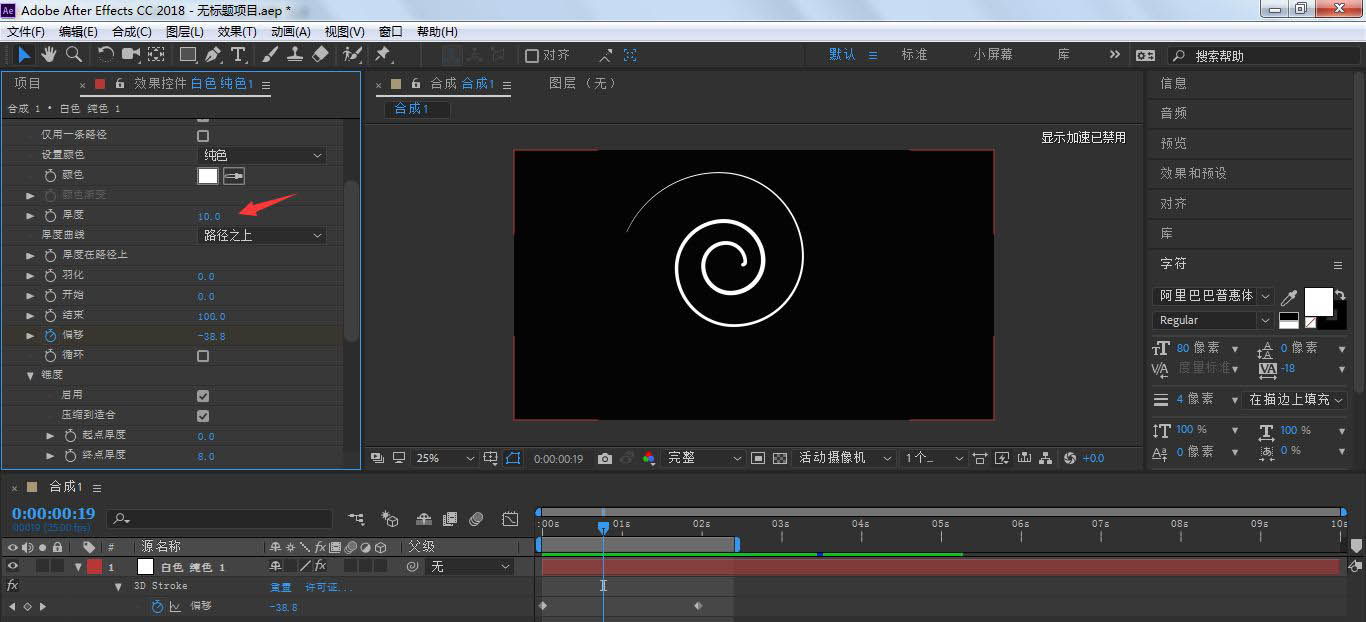Image resolution: width=1366 pixels, height=622 pixels.
Task: Enable the 循环 checkbox
Action: 203,355
